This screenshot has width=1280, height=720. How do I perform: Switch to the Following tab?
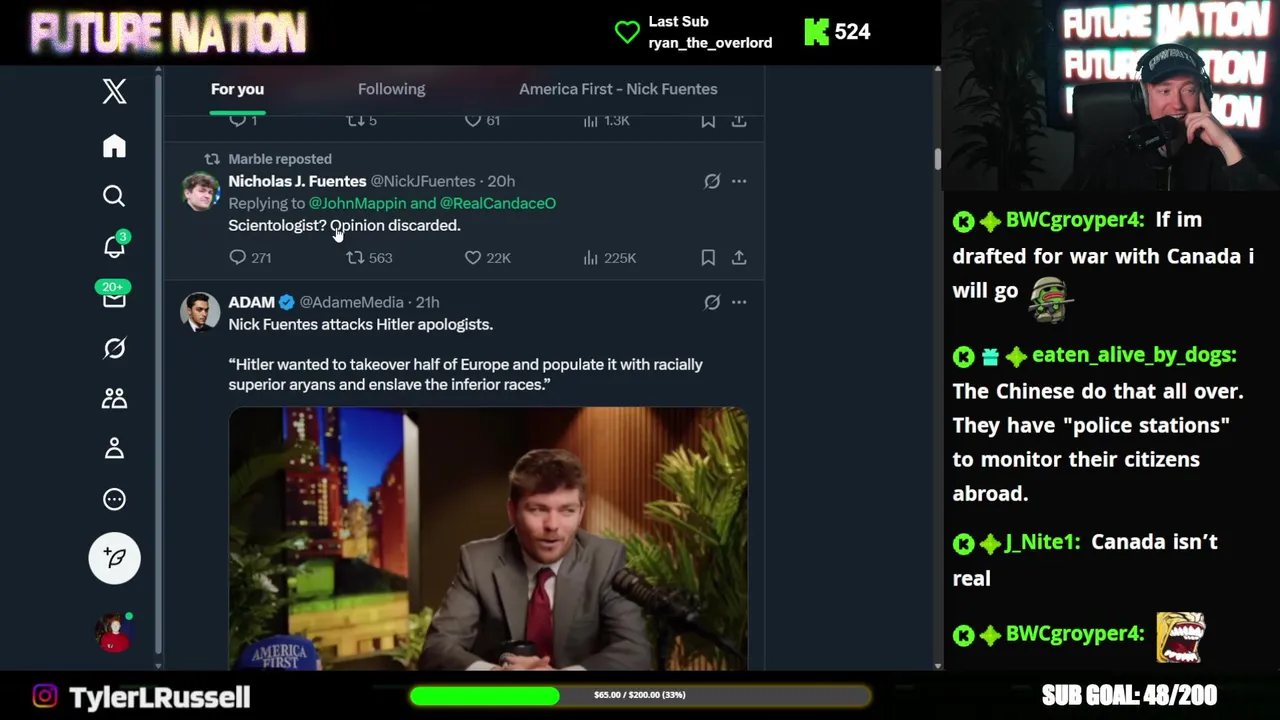click(x=391, y=89)
